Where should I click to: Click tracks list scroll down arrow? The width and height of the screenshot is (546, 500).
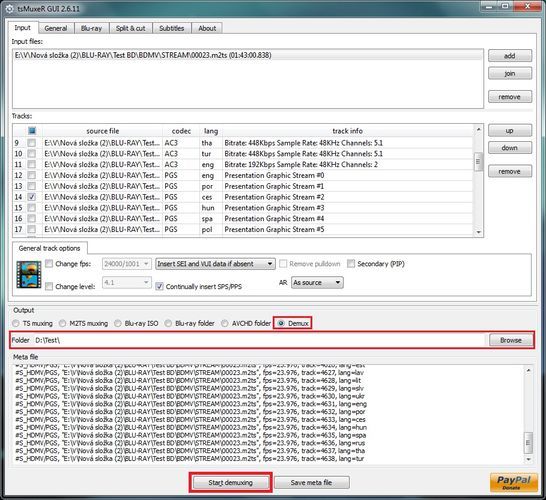pyautogui.click(x=478, y=233)
